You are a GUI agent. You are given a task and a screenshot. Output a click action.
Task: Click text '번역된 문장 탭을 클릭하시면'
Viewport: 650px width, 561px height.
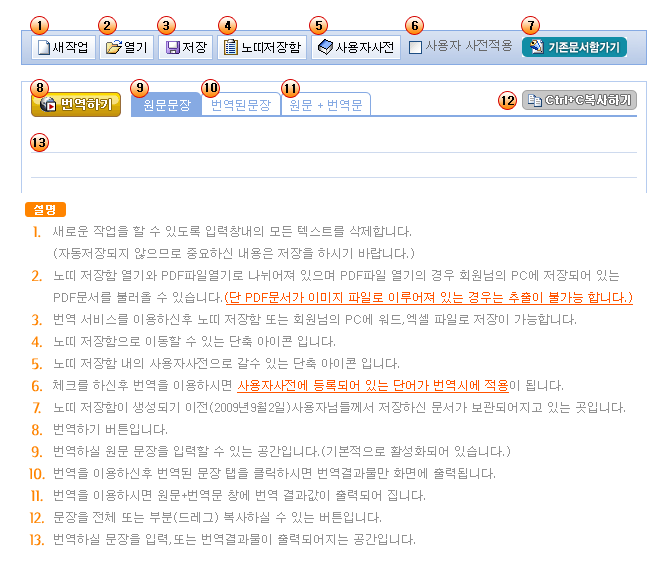(235, 473)
